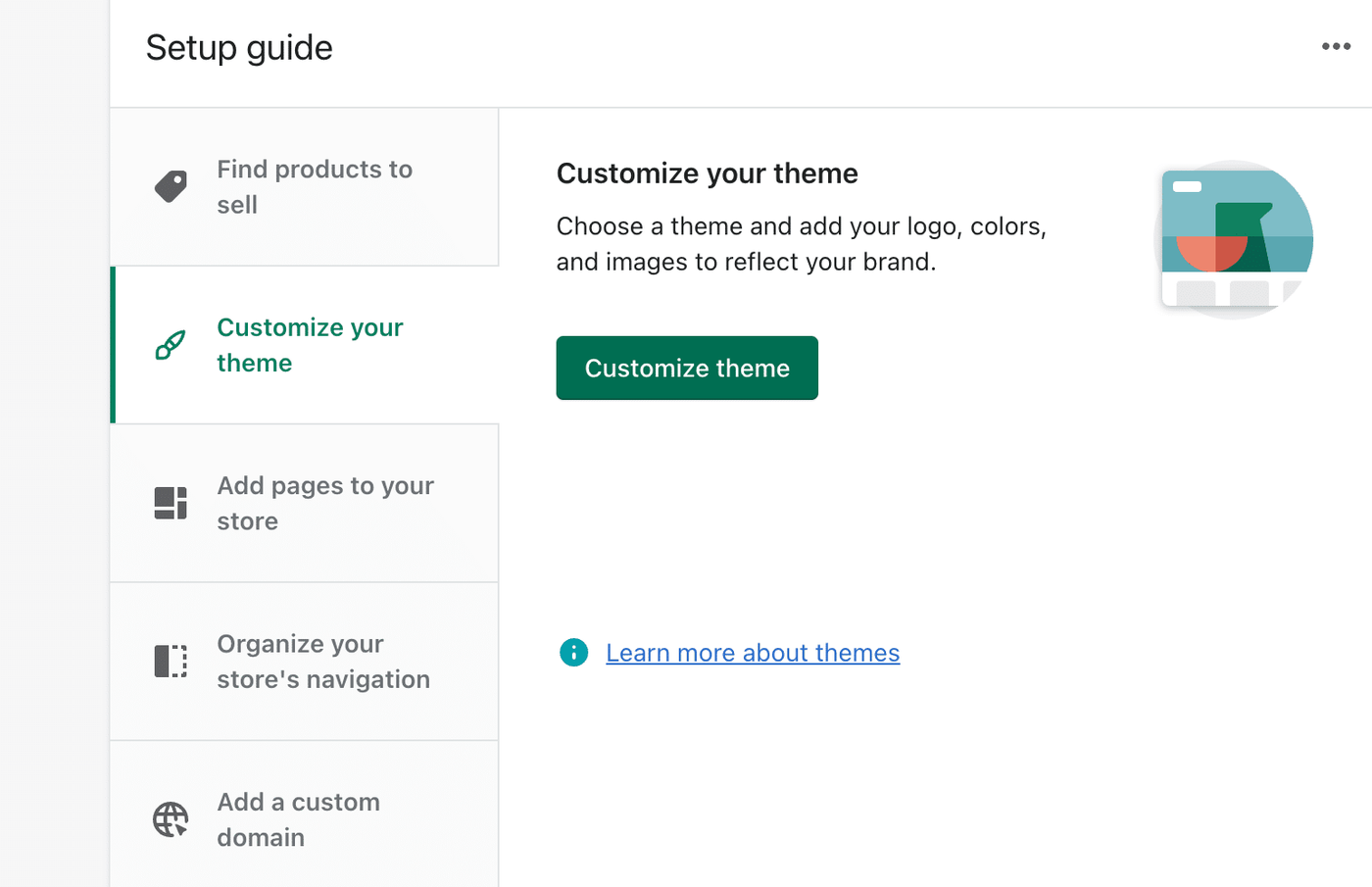Click the page layout icon beside Add pages
The height and width of the screenshot is (887, 1372).
click(171, 503)
